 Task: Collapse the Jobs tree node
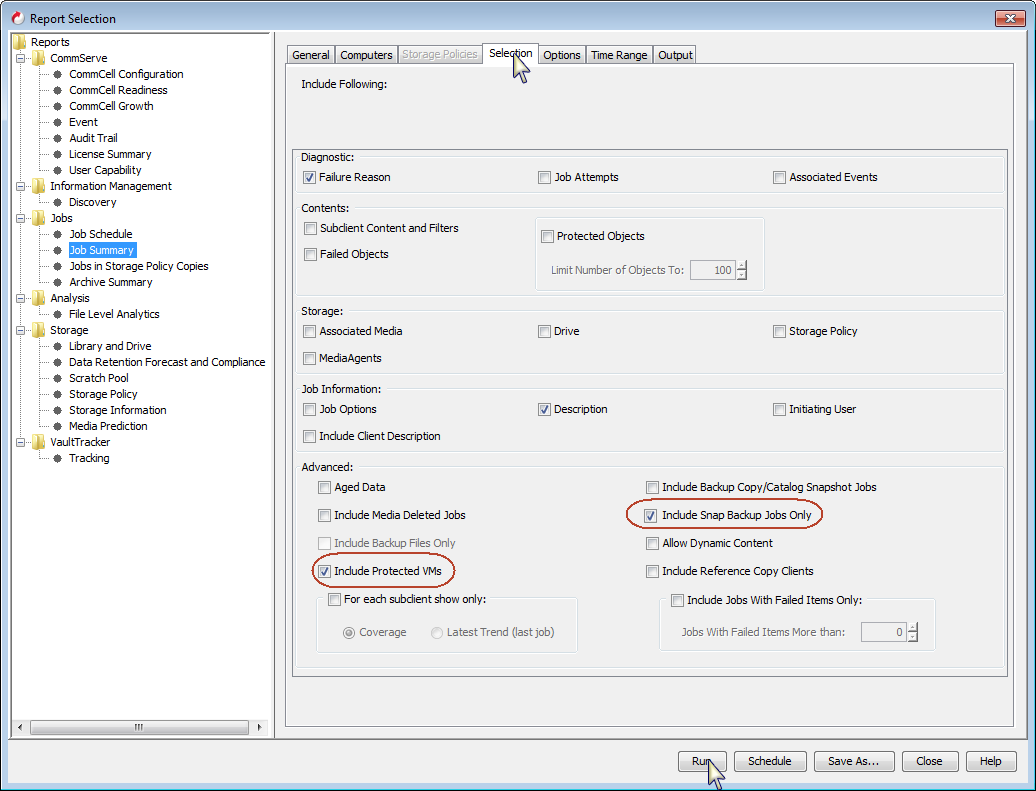(22, 217)
